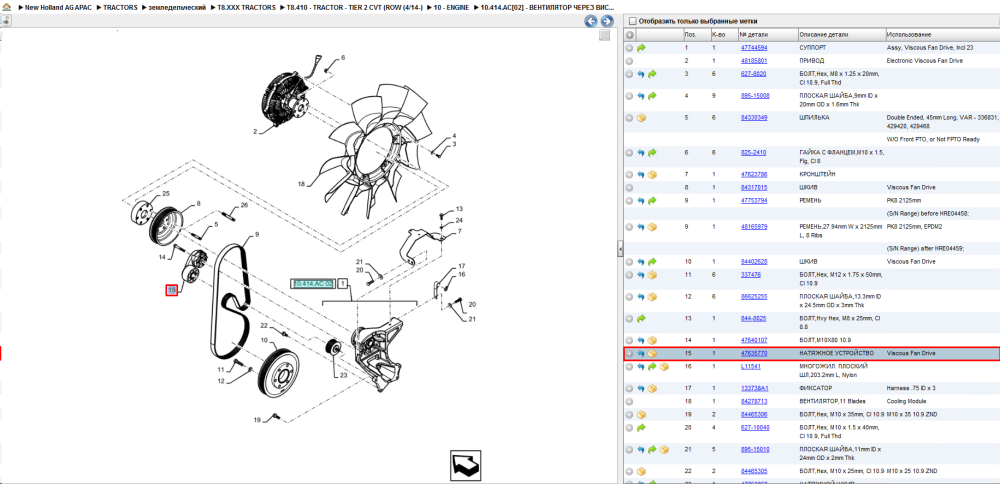Select the 'ШПИЛЬКА' description cell

click(x=812, y=118)
